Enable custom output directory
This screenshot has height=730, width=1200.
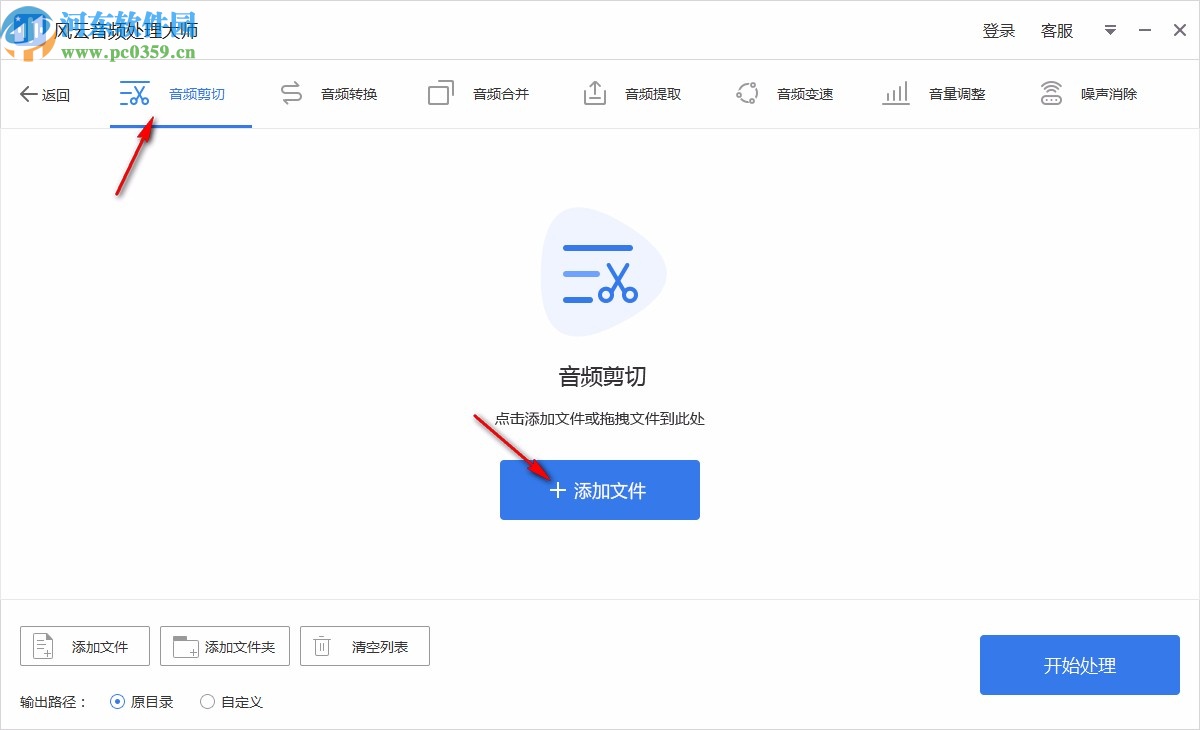[207, 702]
